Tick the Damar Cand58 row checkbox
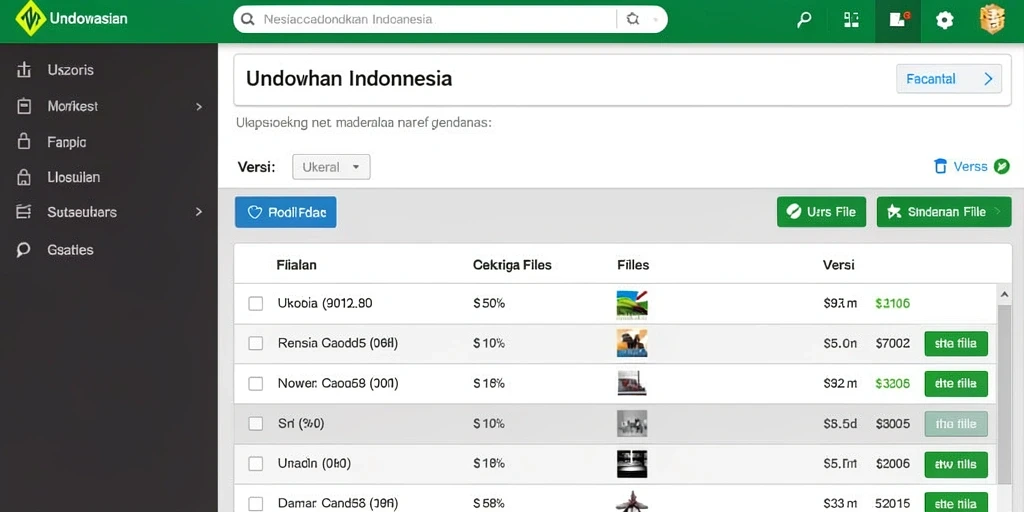 click(256, 504)
